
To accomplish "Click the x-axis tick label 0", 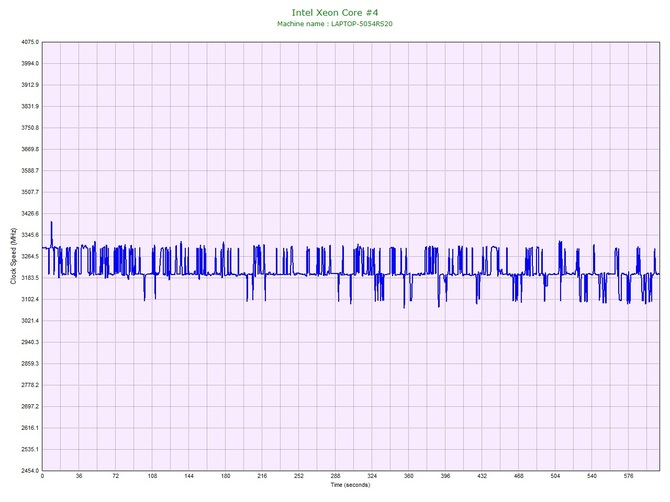I will click(42, 476).
